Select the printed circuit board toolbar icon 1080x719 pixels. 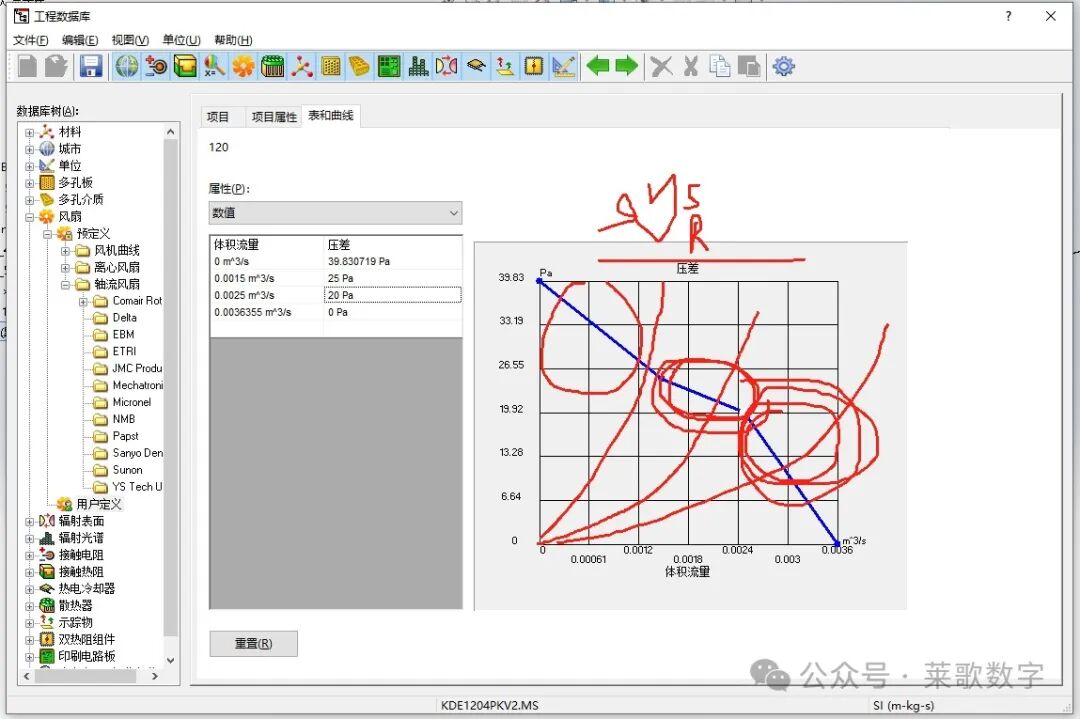(388, 66)
